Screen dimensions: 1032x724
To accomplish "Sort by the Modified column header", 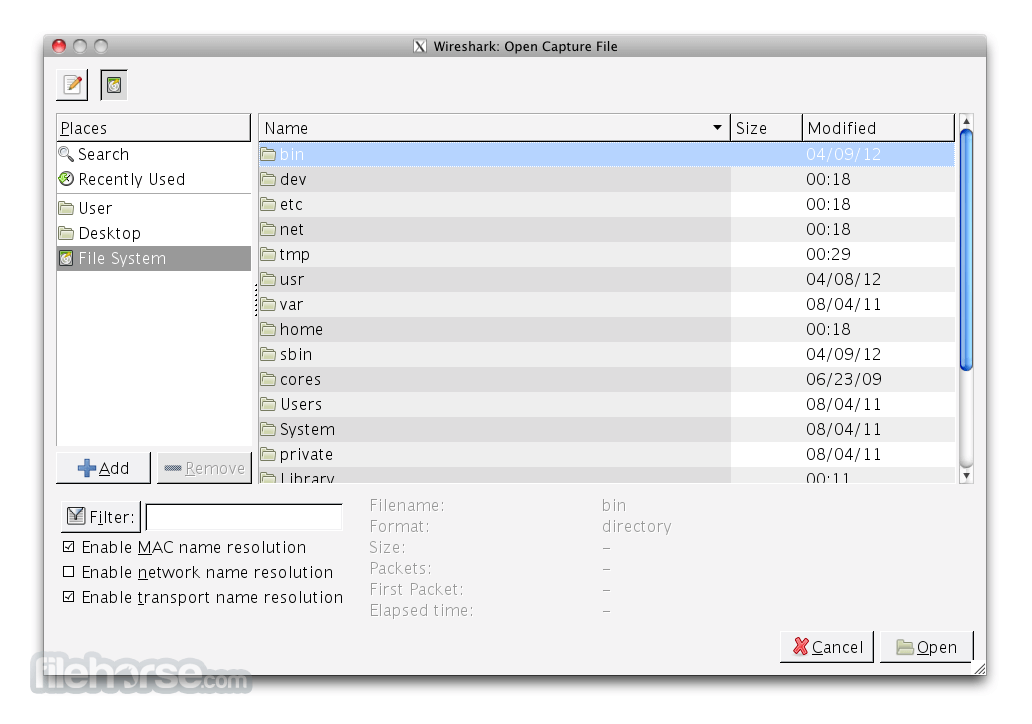I will [x=878, y=128].
